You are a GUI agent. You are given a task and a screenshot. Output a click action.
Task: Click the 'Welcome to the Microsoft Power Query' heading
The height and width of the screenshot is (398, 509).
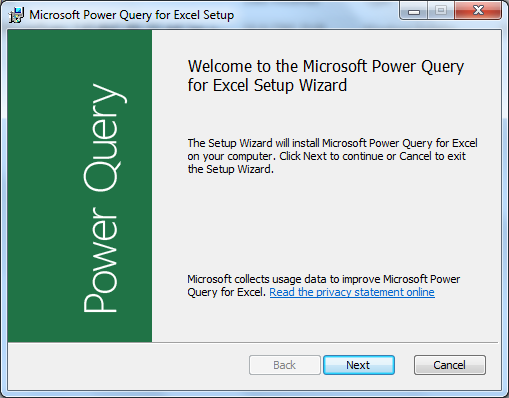[x=326, y=76]
